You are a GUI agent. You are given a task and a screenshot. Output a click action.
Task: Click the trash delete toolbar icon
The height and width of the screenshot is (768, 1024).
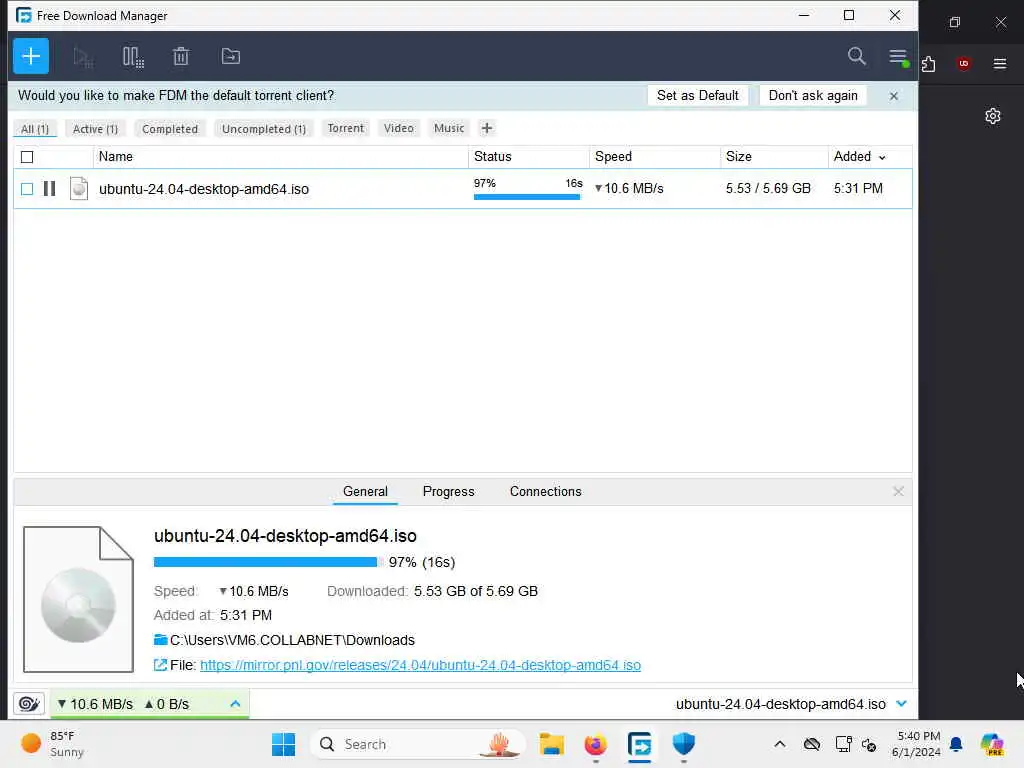pyautogui.click(x=181, y=57)
